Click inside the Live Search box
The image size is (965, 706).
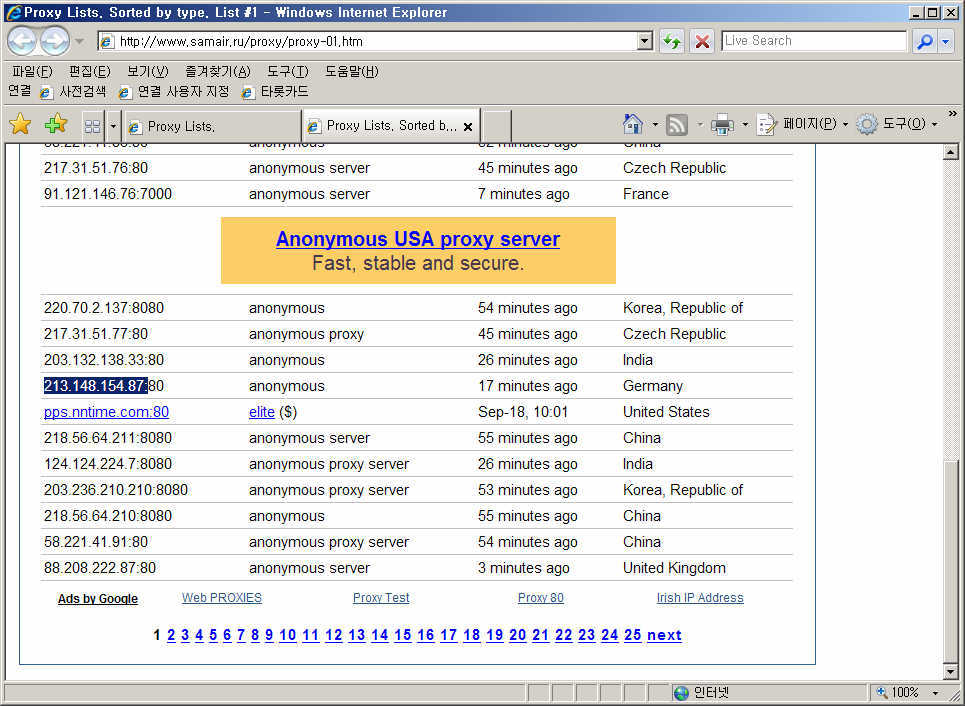pyautogui.click(x=813, y=41)
